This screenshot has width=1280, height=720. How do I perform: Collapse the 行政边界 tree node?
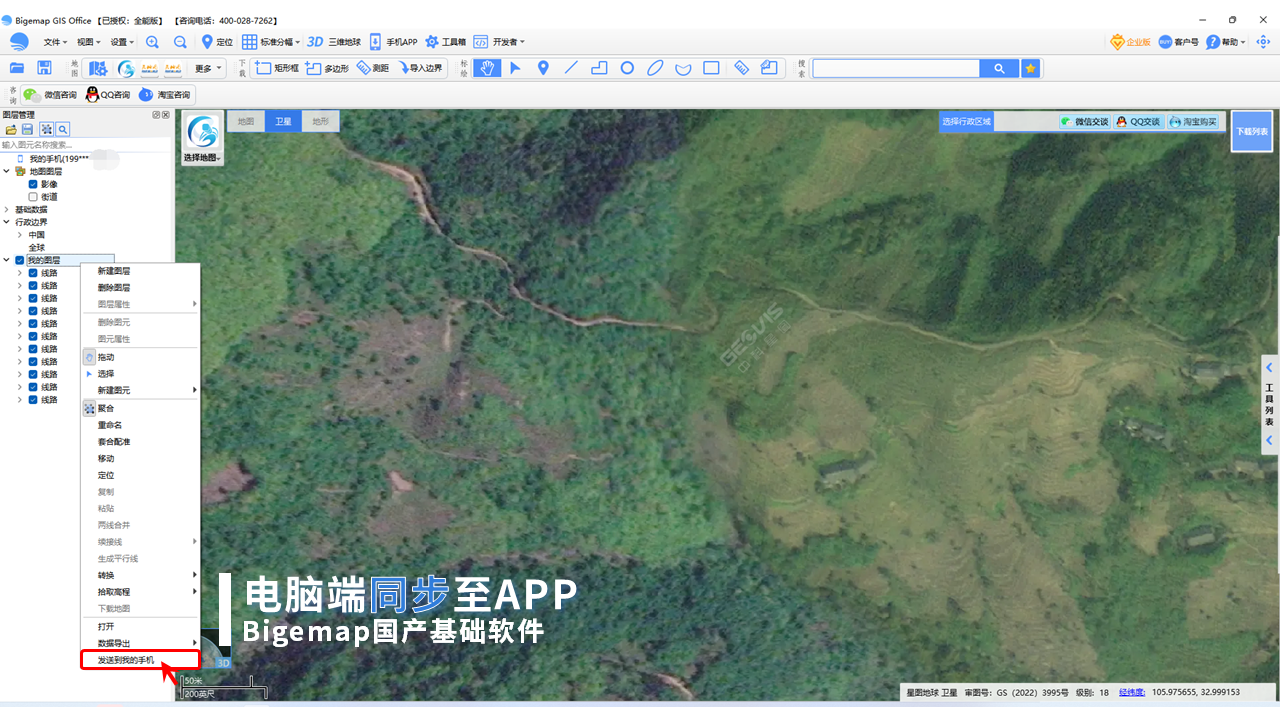point(7,222)
